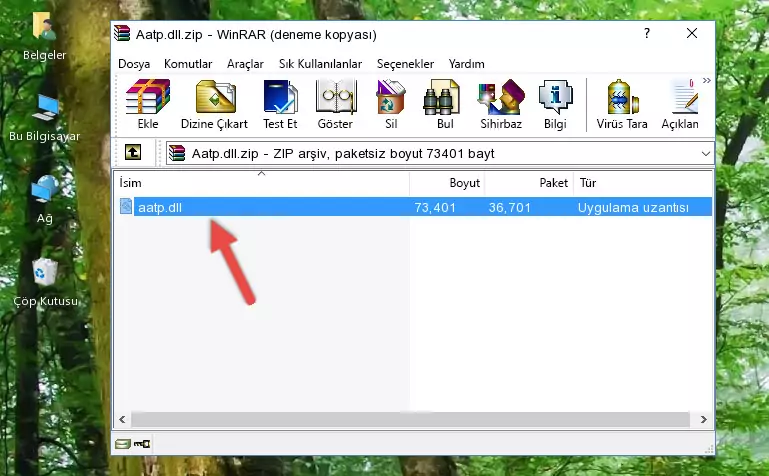Open the Sık Kullanılanlar menu

point(320,64)
